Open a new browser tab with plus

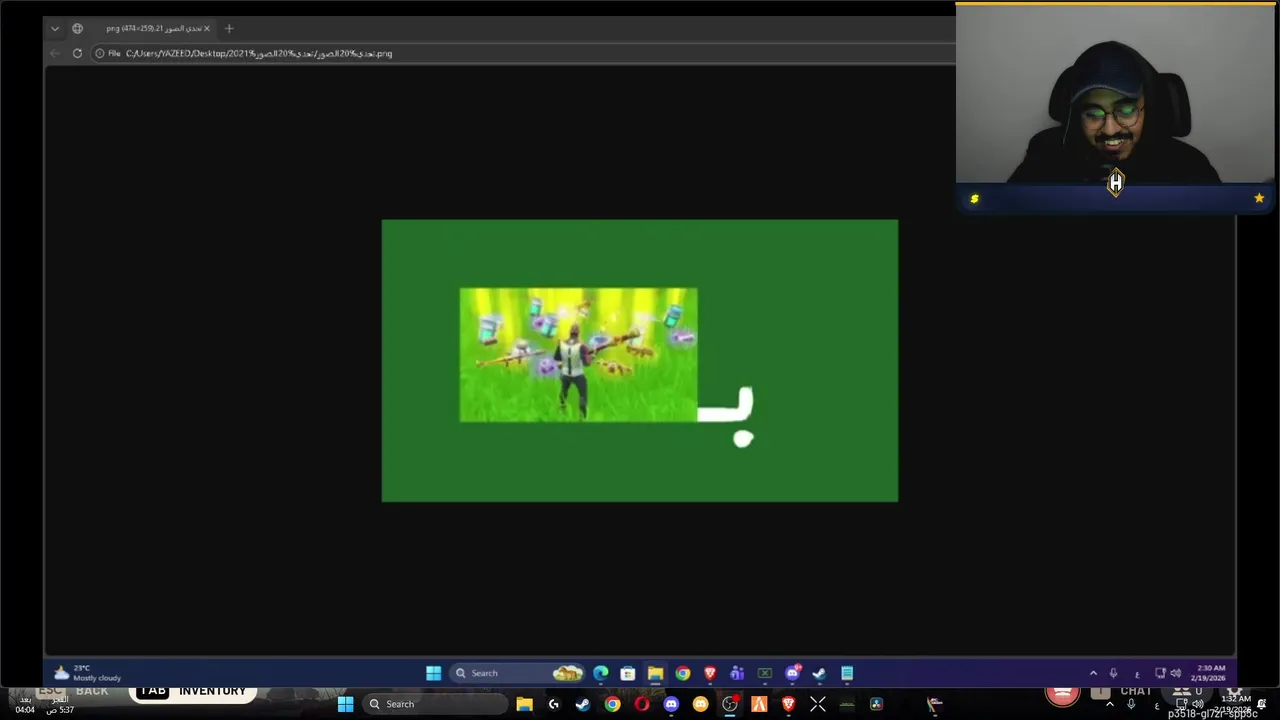tap(229, 28)
